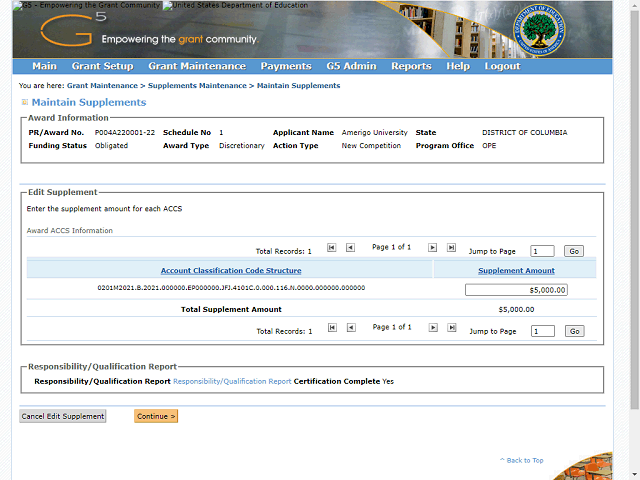The width and height of the screenshot is (640, 480).
Task: Sort by Account Classification Code Structure header
Action: click(230, 271)
